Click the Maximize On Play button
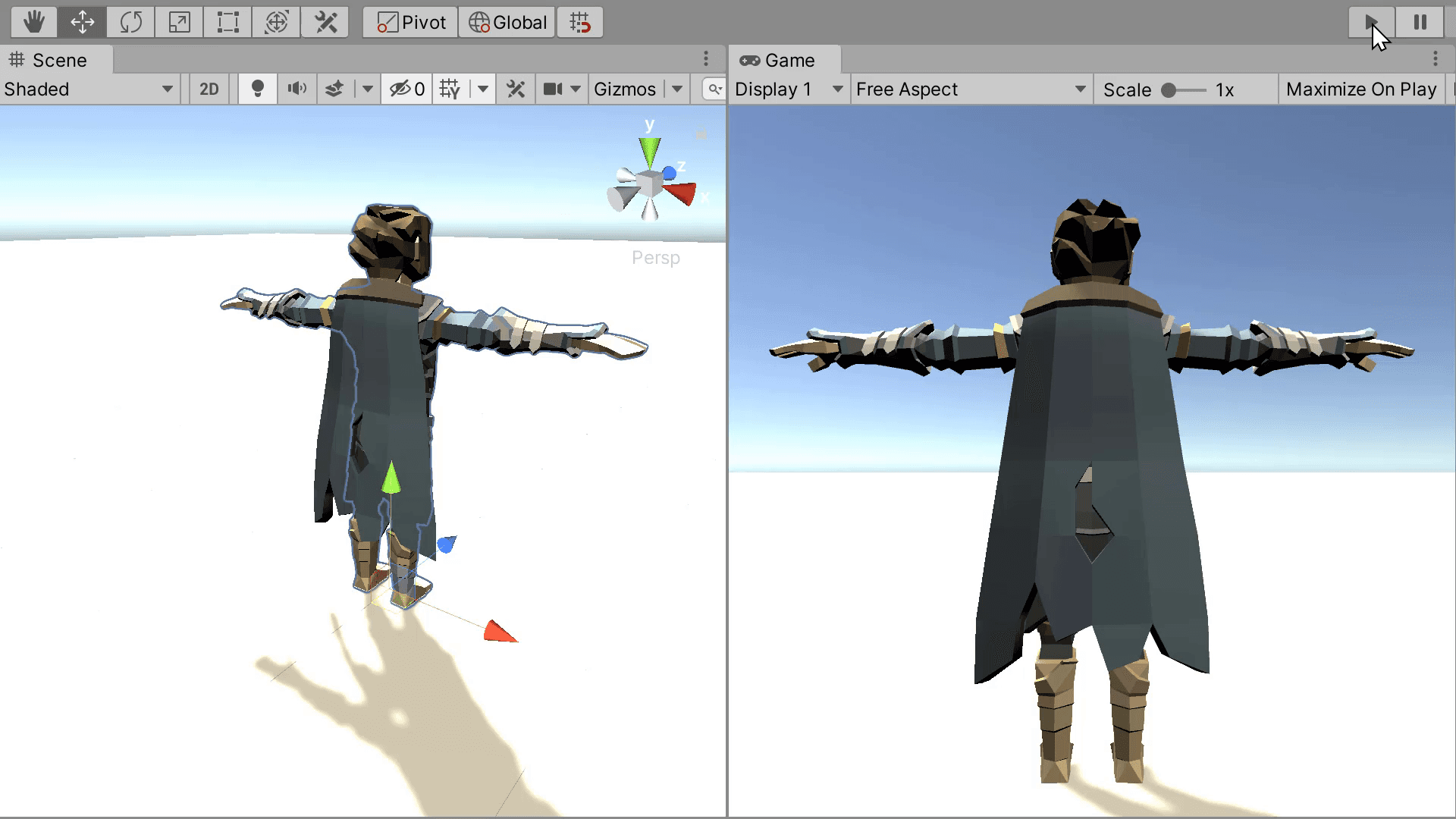This screenshot has height=819, width=1456. coord(1361,89)
